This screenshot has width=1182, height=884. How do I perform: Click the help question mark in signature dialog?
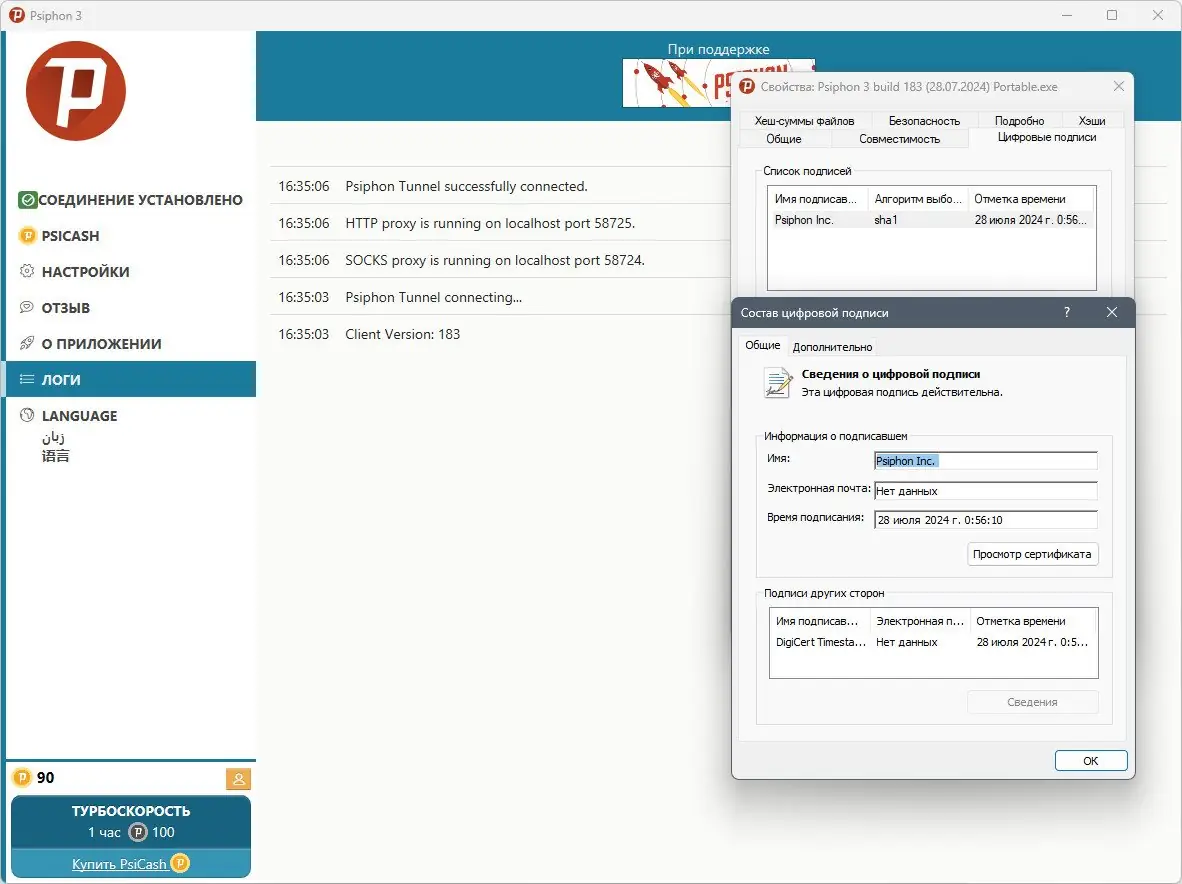[1067, 312]
